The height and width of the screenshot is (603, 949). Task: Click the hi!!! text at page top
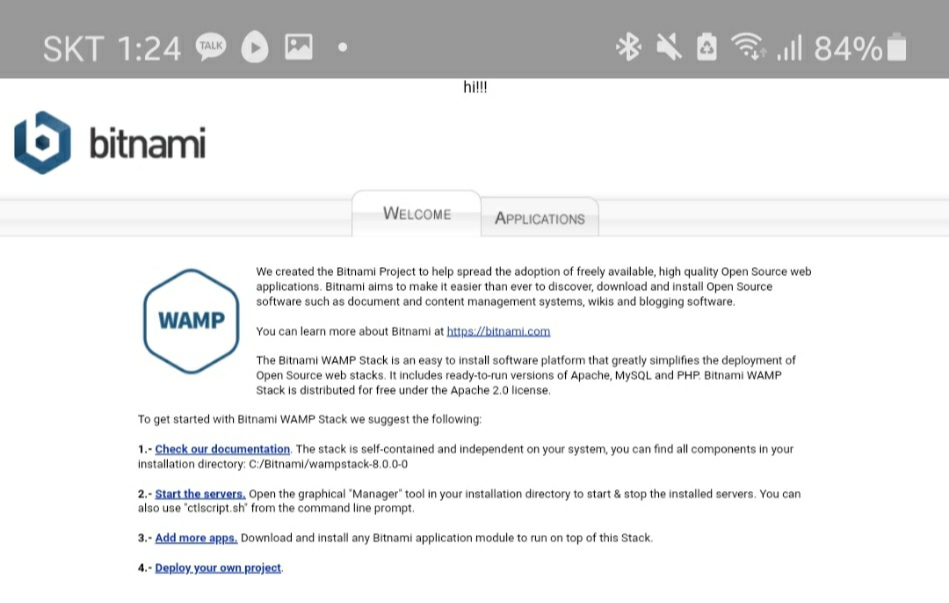click(475, 87)
